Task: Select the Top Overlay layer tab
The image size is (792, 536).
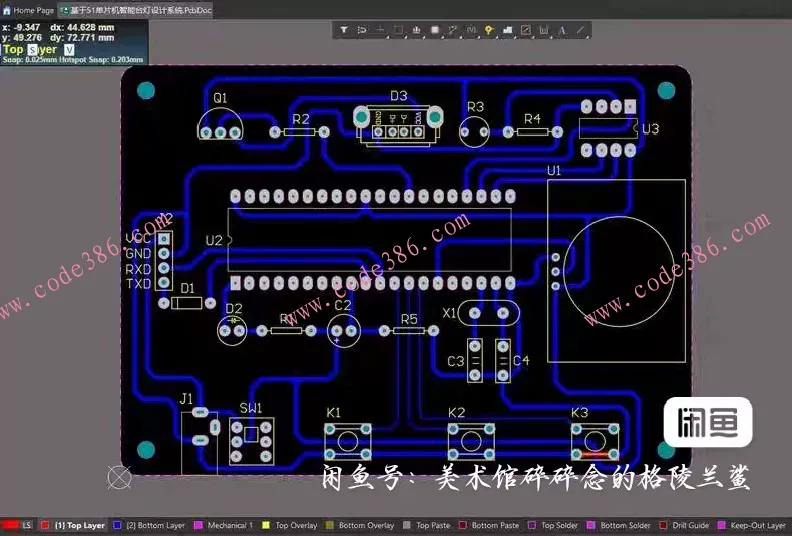Action: click(296, 525)
